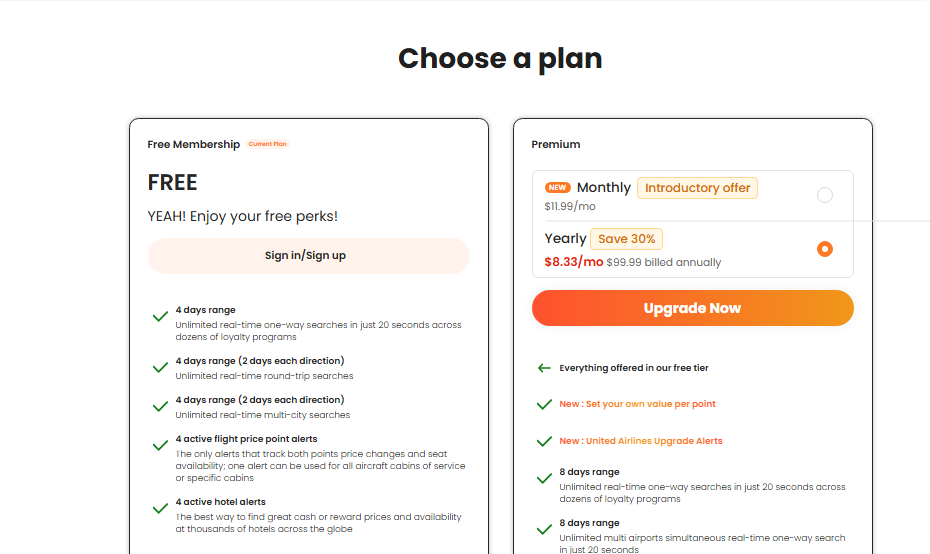This screenshot has height=554, width=930.
Task: Click the Upgrade Now button
Action: coord(692,308)
